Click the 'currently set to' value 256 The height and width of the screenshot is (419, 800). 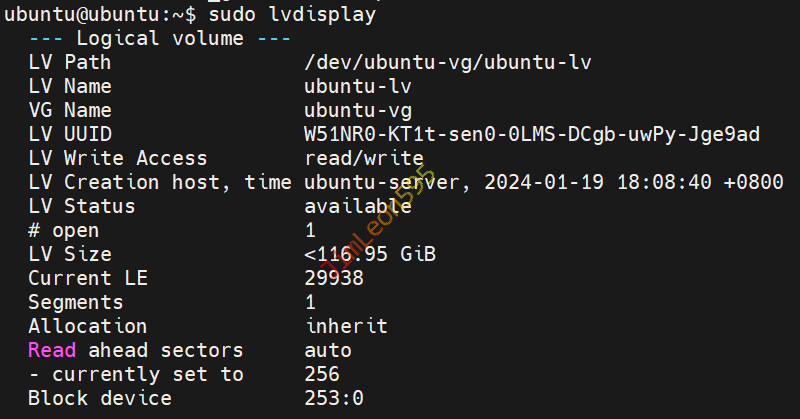point(322,375)
